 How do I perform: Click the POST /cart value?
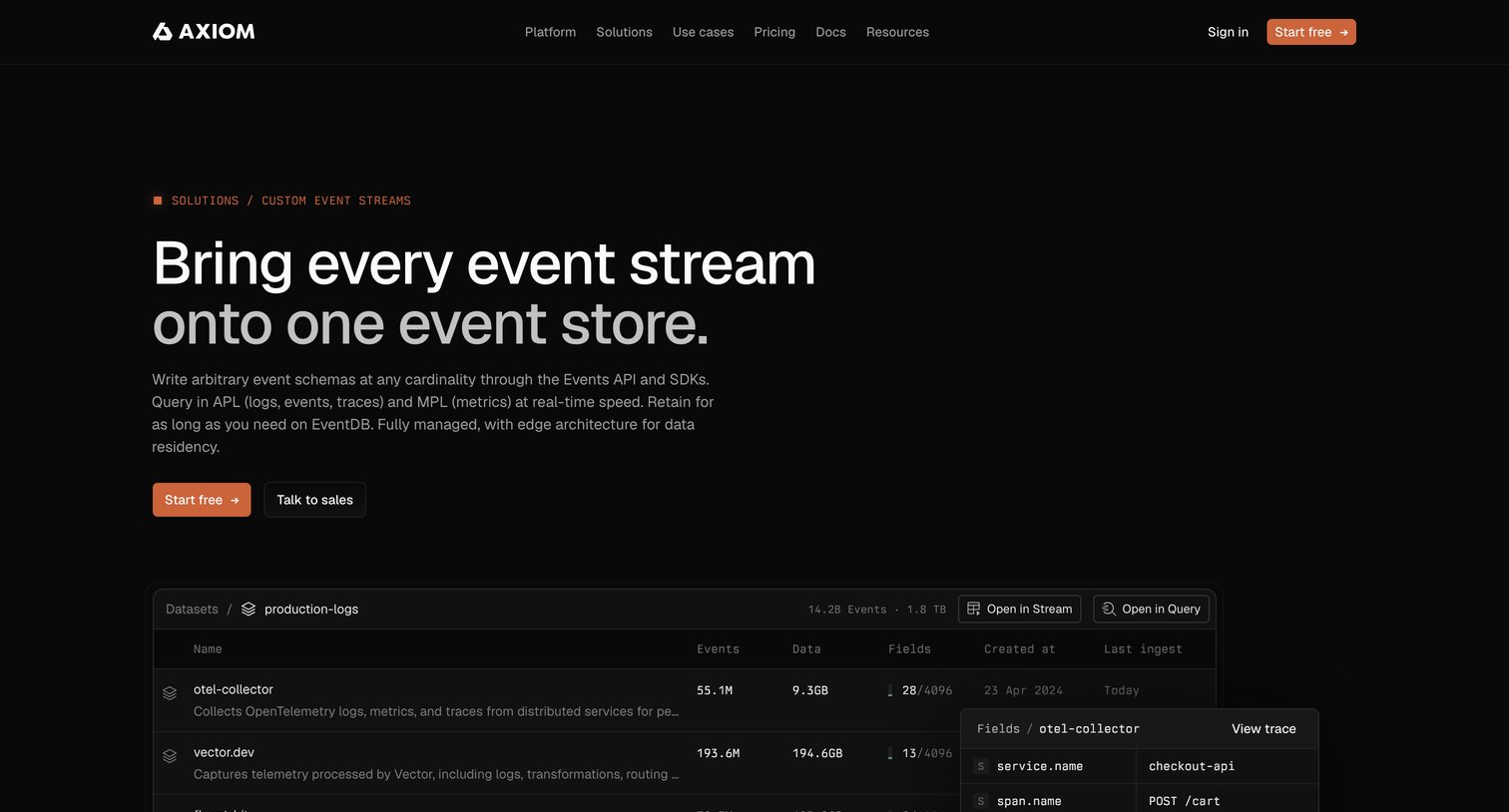point(1185,801)
